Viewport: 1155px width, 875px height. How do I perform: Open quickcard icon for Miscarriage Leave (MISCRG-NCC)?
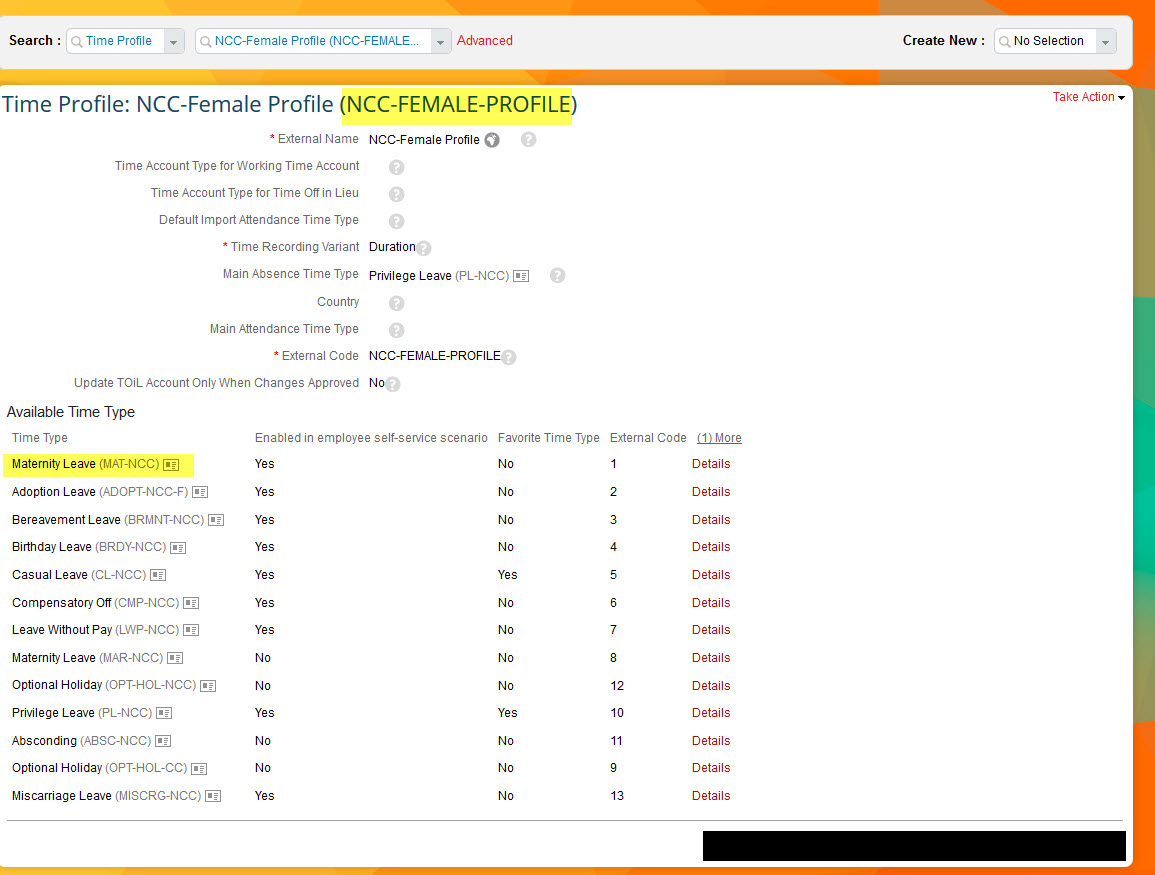point(213,796)
